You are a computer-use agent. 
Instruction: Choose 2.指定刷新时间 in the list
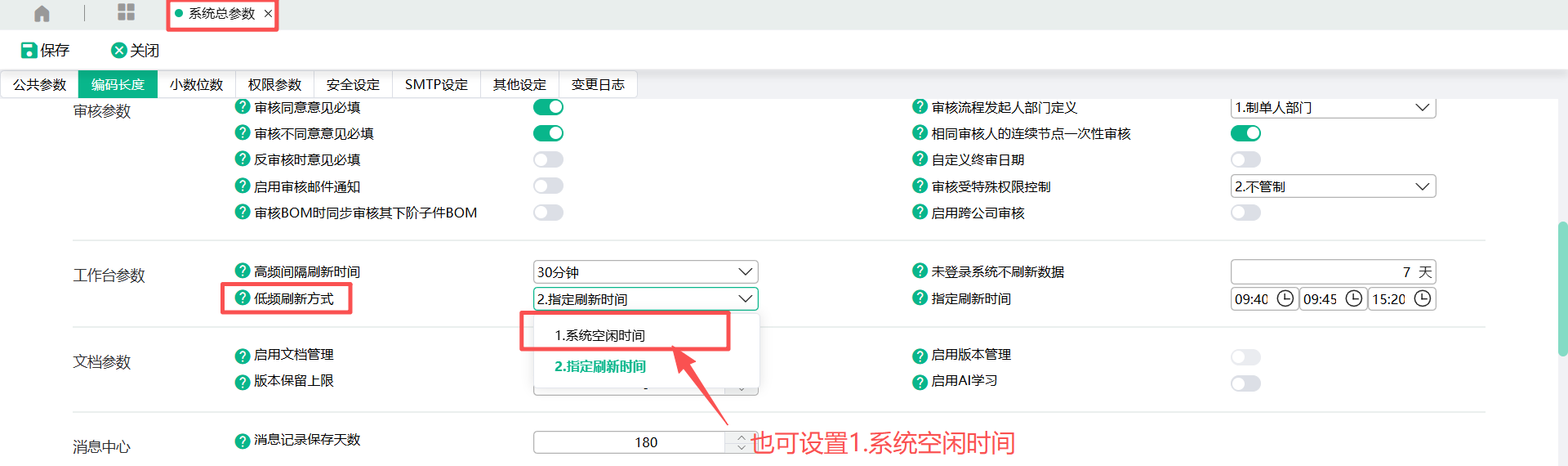pyautogui.click(x=600, y=366)
